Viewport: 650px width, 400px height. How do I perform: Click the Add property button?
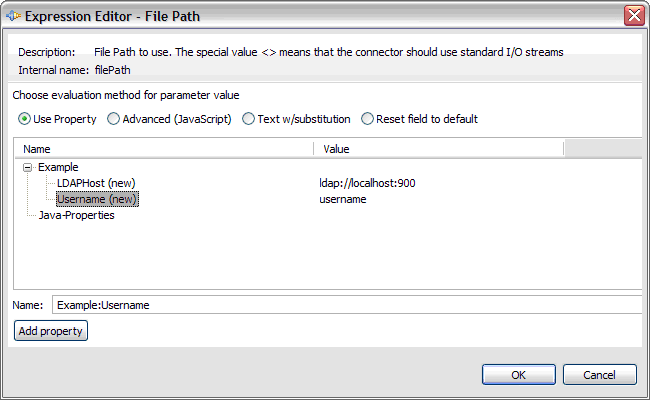pos(51,331)
